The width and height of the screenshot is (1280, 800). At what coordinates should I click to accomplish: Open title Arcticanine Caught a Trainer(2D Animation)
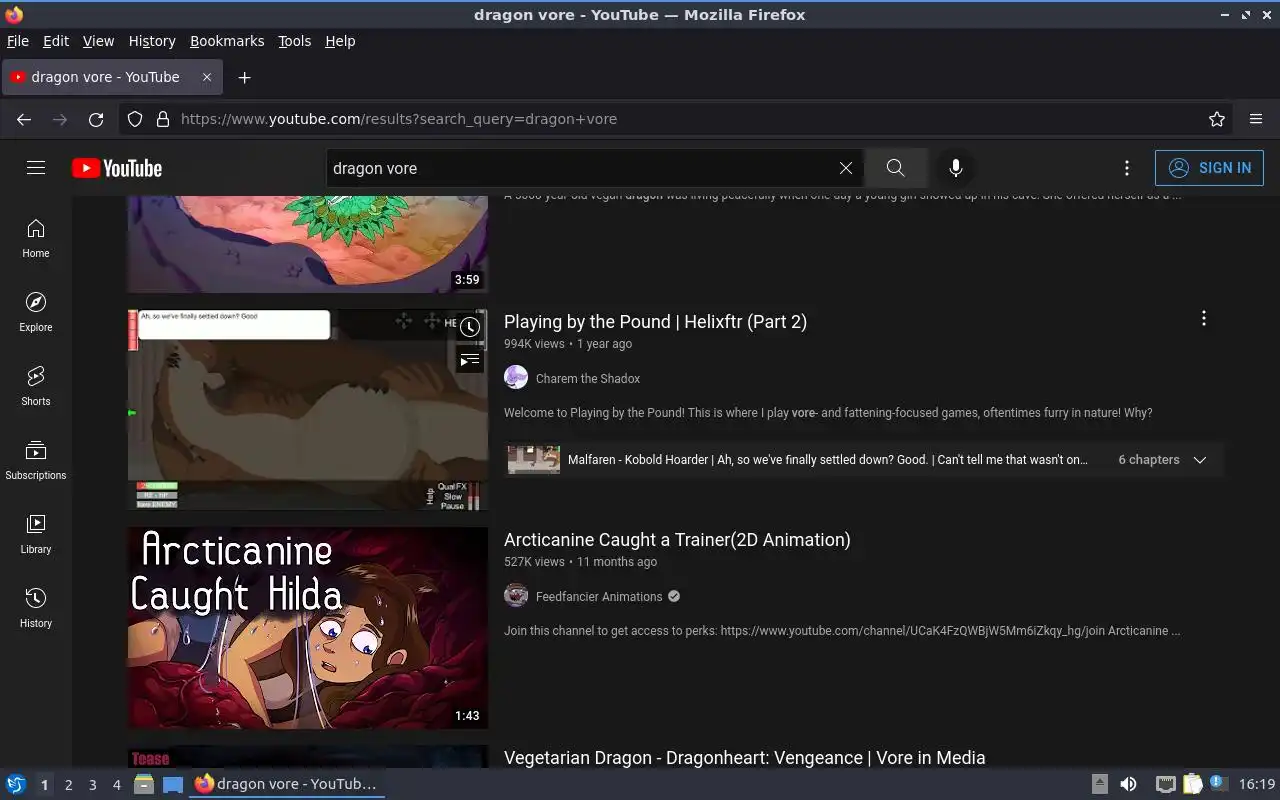point(677,540)
